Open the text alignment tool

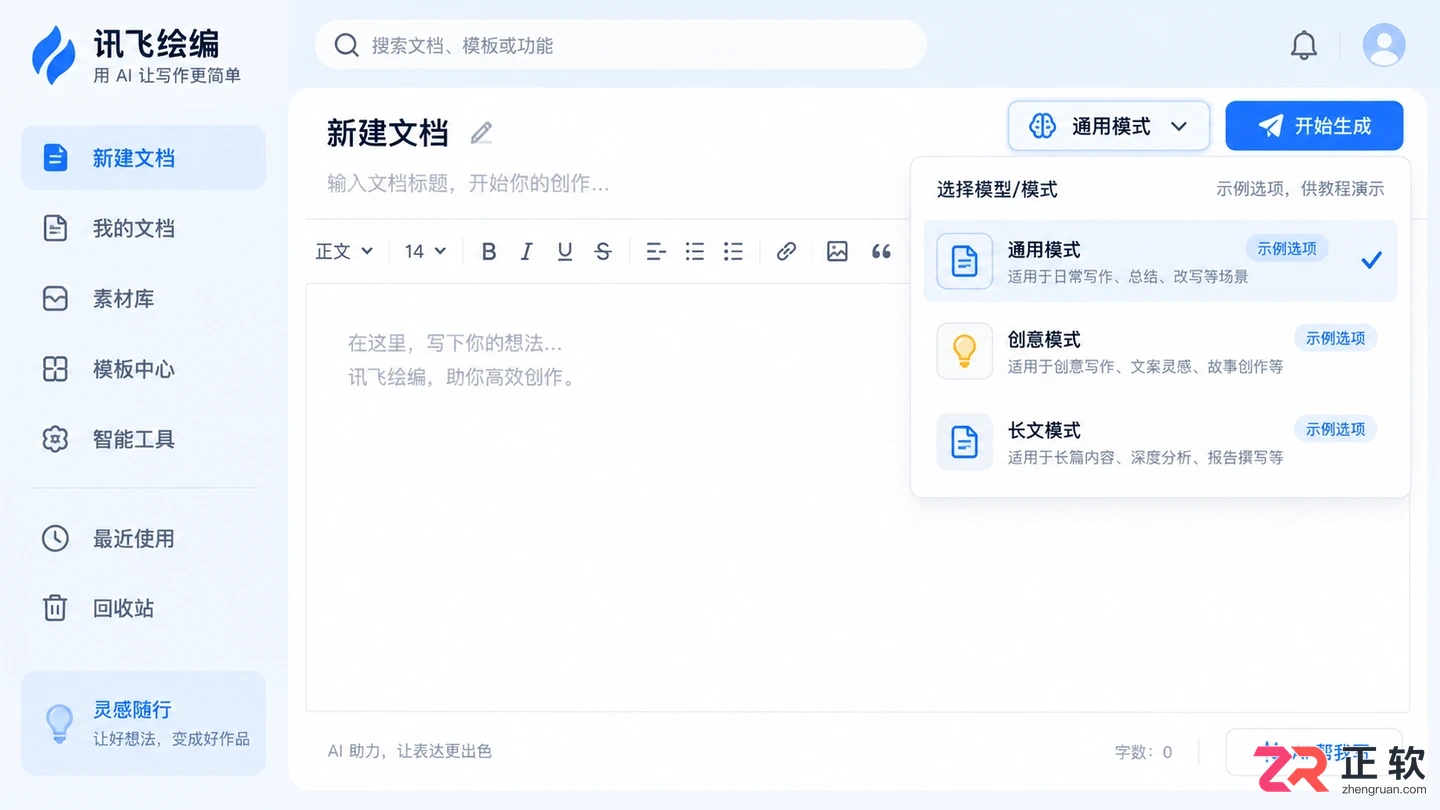[x=656, y=252]
